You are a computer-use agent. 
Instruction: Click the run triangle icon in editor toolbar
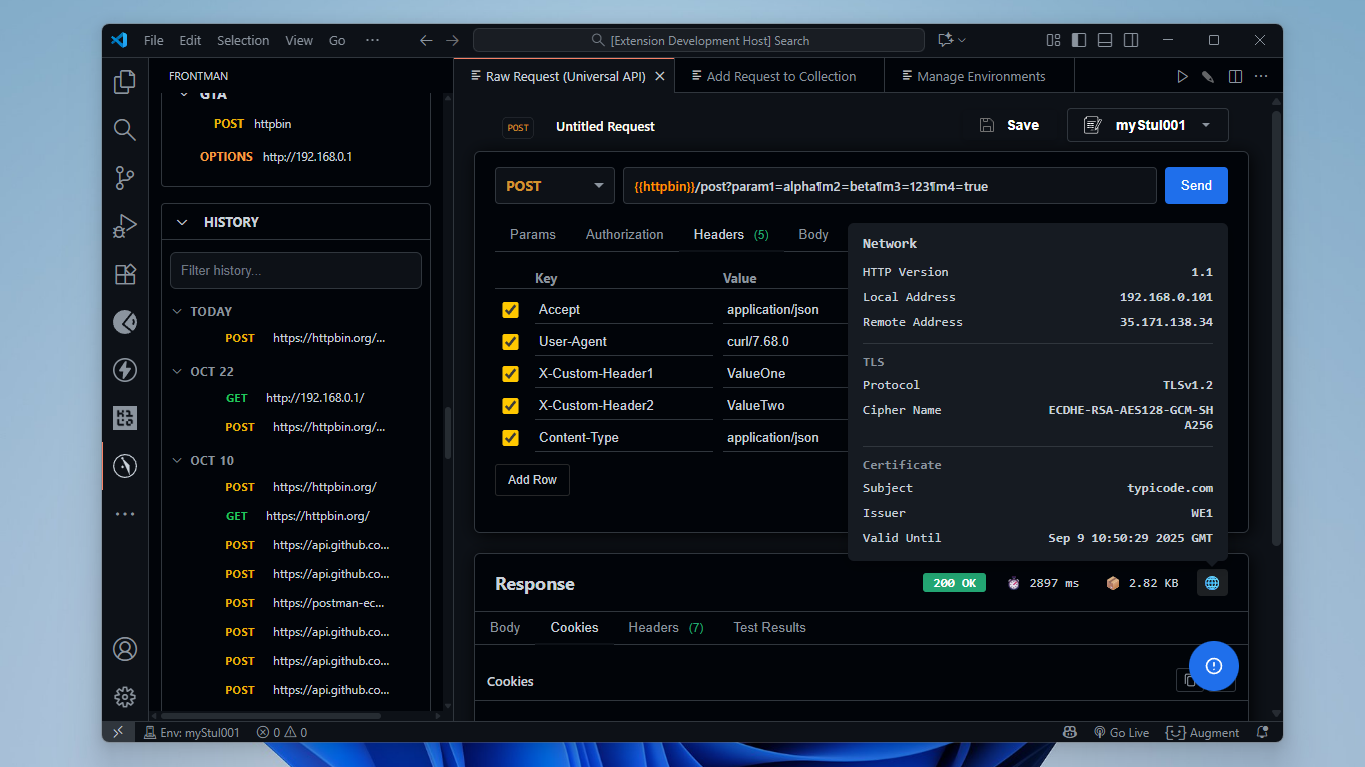[1182, 76]
